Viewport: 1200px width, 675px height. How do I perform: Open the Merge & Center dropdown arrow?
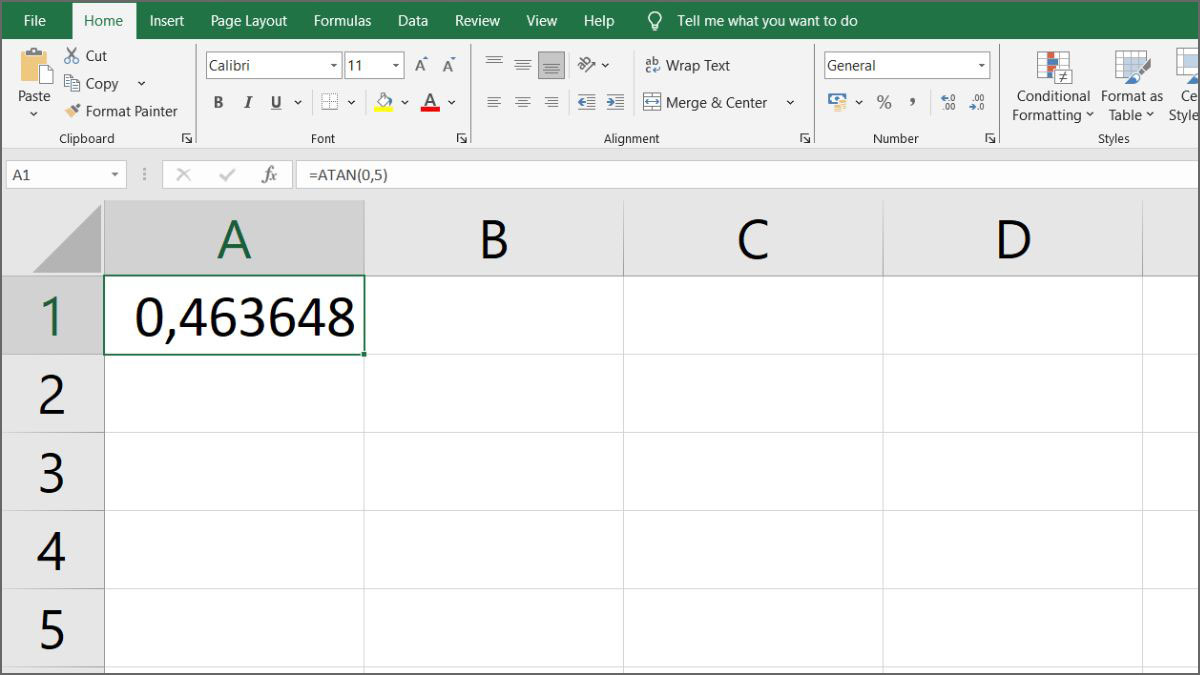[790, 102]
